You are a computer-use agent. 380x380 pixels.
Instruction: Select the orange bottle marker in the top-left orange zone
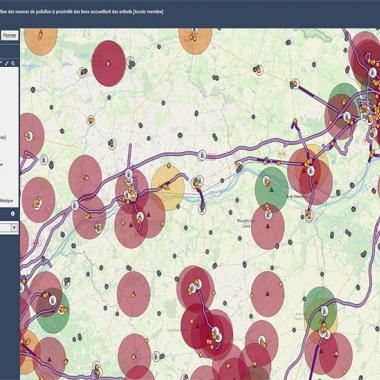[x=40, y=35]
